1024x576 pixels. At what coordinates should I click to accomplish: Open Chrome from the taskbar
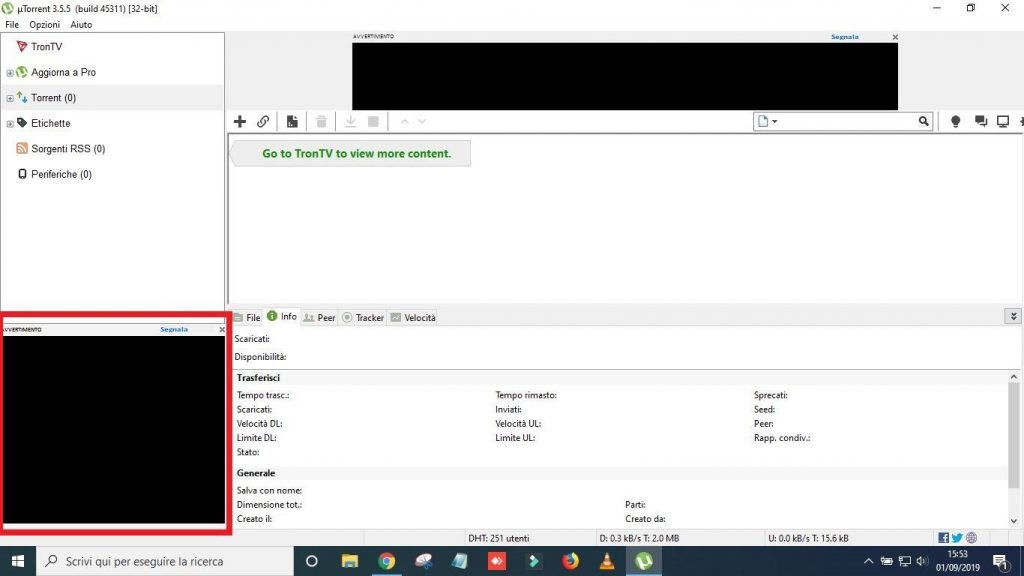[x=386, y=561]
